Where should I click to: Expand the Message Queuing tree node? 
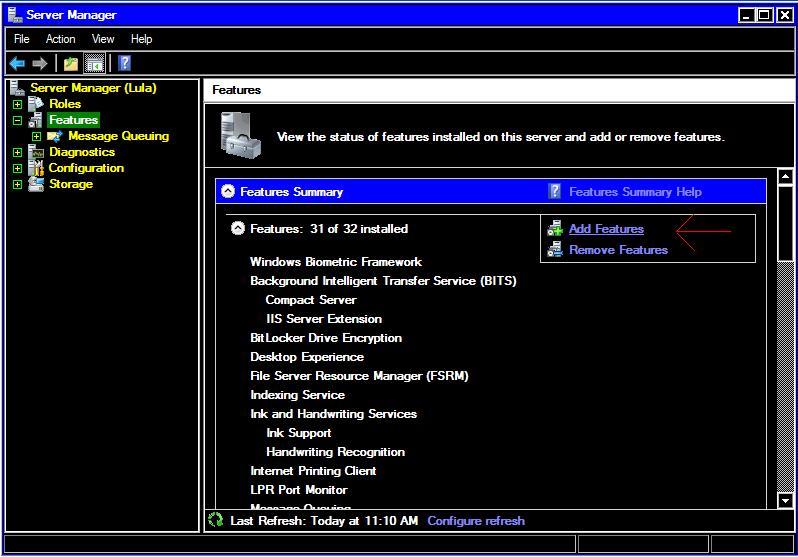click(x=36, y=136)
